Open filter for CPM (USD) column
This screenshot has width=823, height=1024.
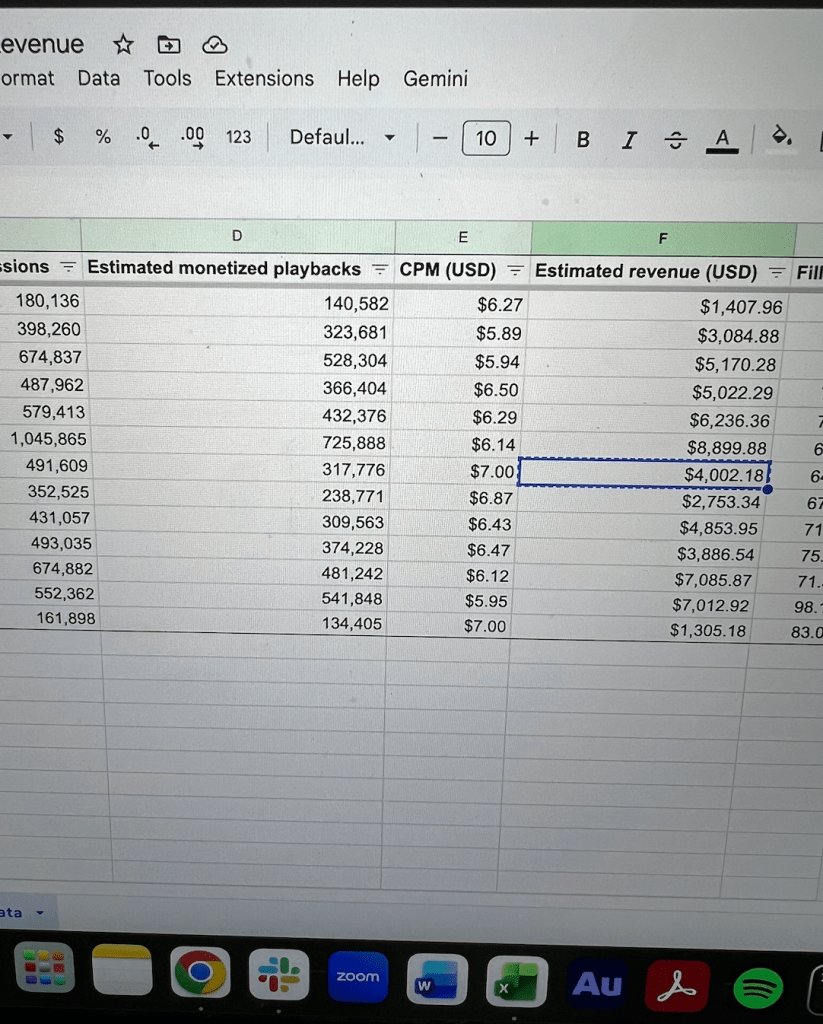pyautogui.click(x=514, y=270)
